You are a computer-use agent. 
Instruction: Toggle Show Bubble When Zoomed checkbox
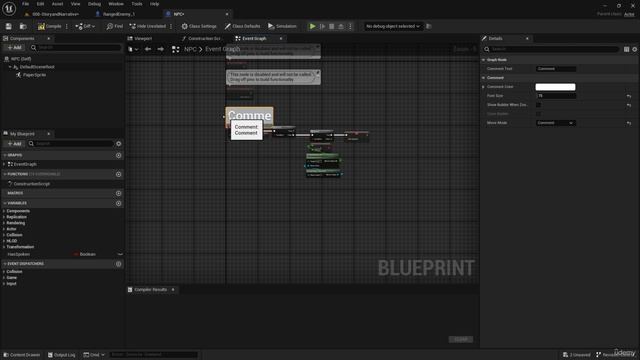(x=538, y=105)
